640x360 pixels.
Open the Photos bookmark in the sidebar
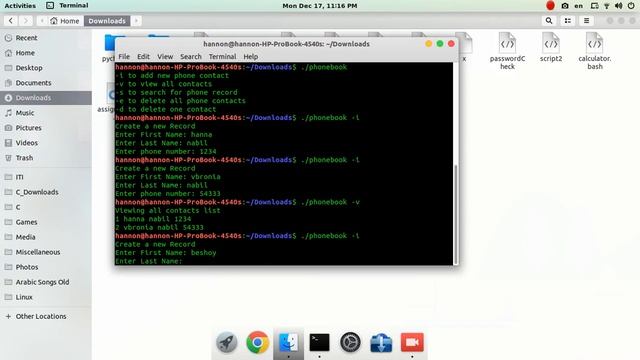(x=46, y=267)
